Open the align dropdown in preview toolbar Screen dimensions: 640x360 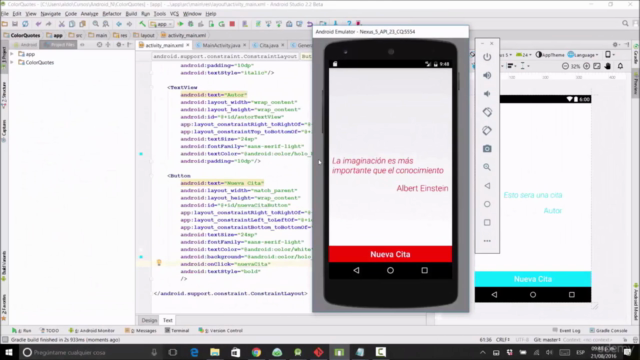tap(512, 66)
